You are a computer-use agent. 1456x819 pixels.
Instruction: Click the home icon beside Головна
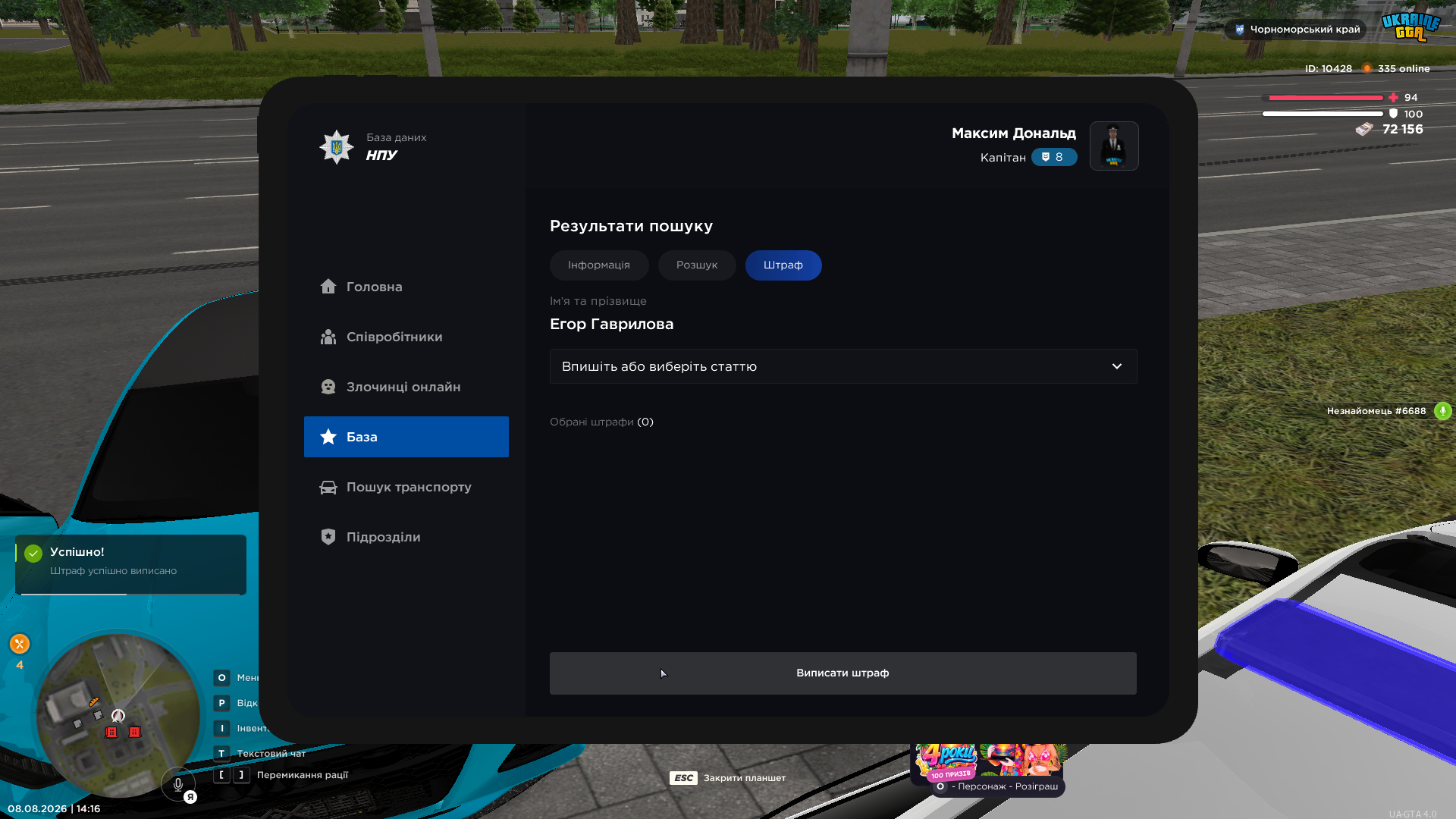[328, 286]
